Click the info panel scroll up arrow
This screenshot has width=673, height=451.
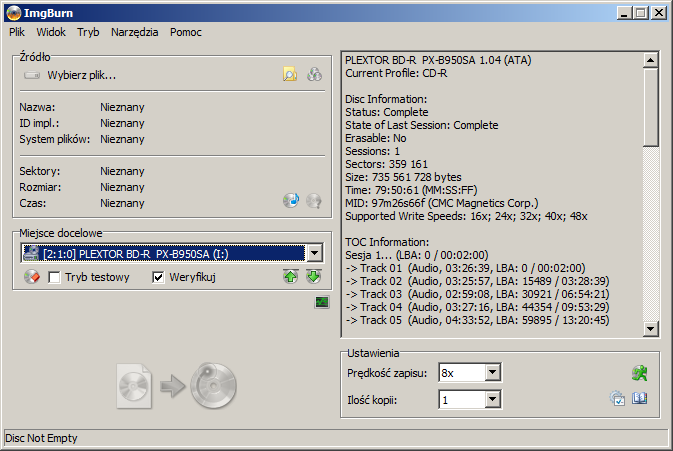click(x=650, y=60)
